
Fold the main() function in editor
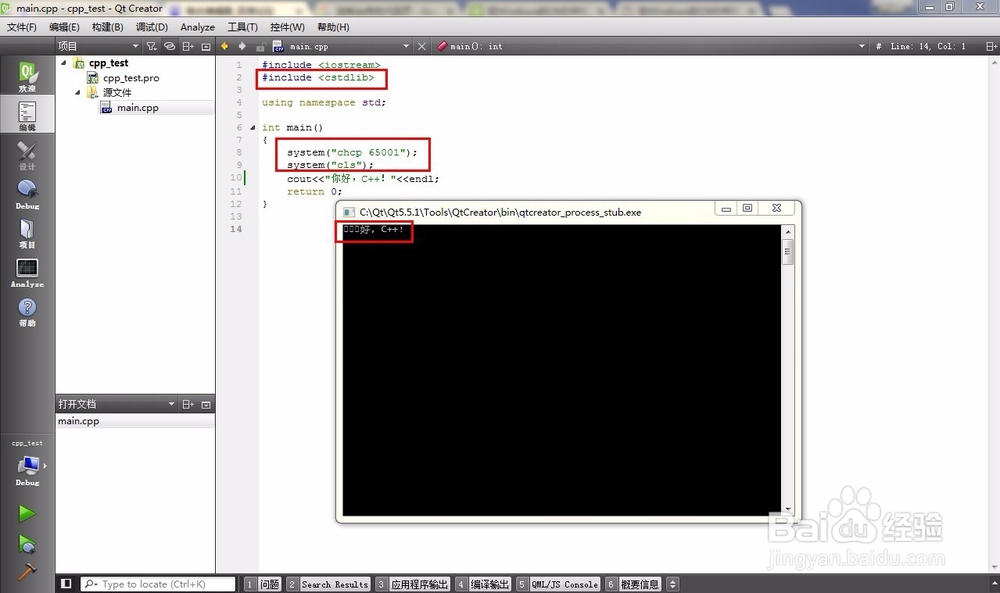(253, 128)
